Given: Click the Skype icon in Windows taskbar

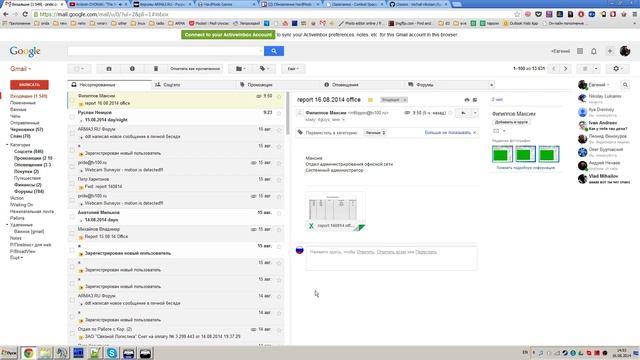Looking at the screenshot, I should (x=111, y=353).
